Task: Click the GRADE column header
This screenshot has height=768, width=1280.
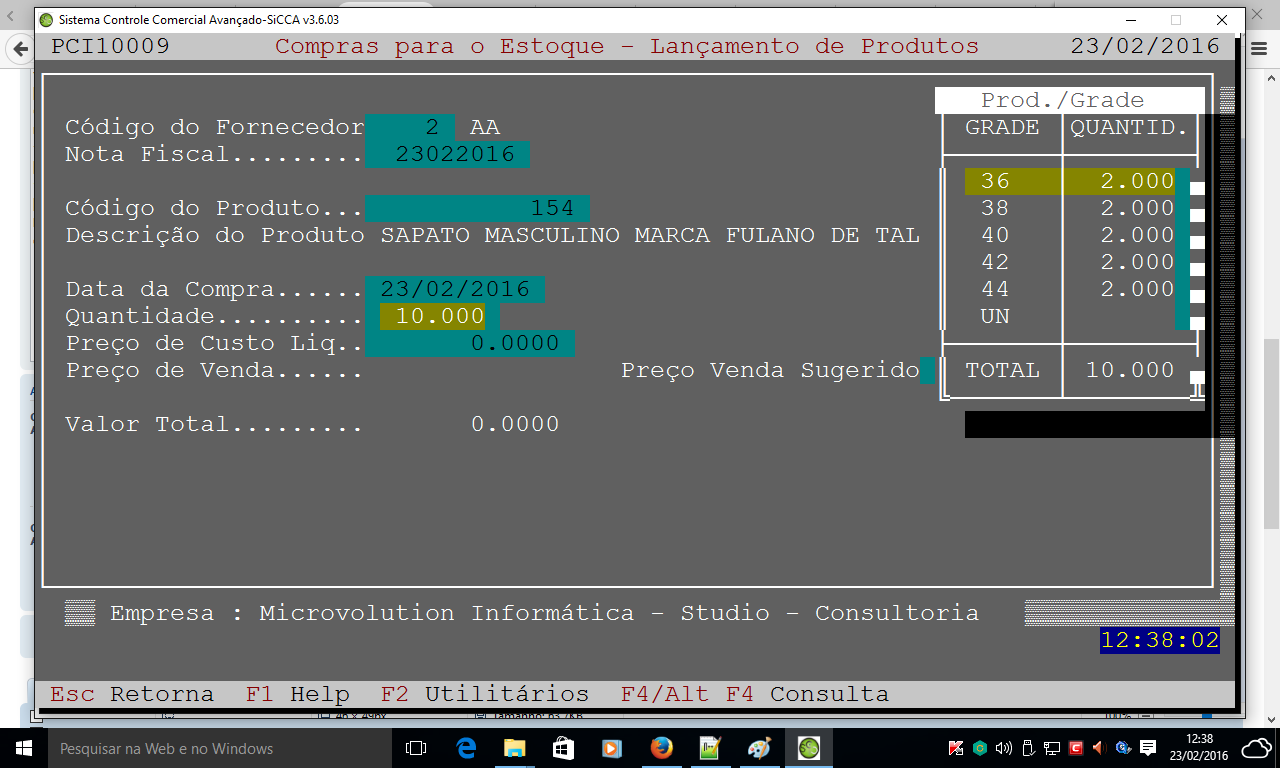Action: [1002, 127]
